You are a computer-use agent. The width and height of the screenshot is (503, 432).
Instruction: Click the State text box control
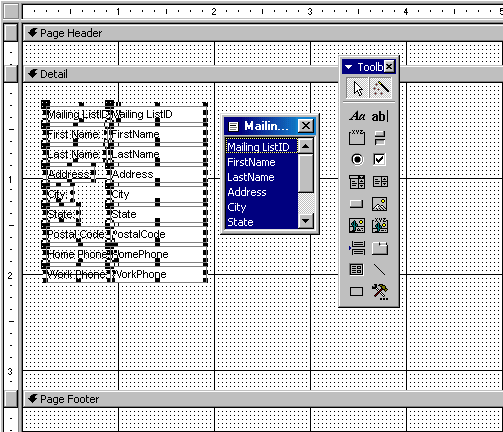157,214
